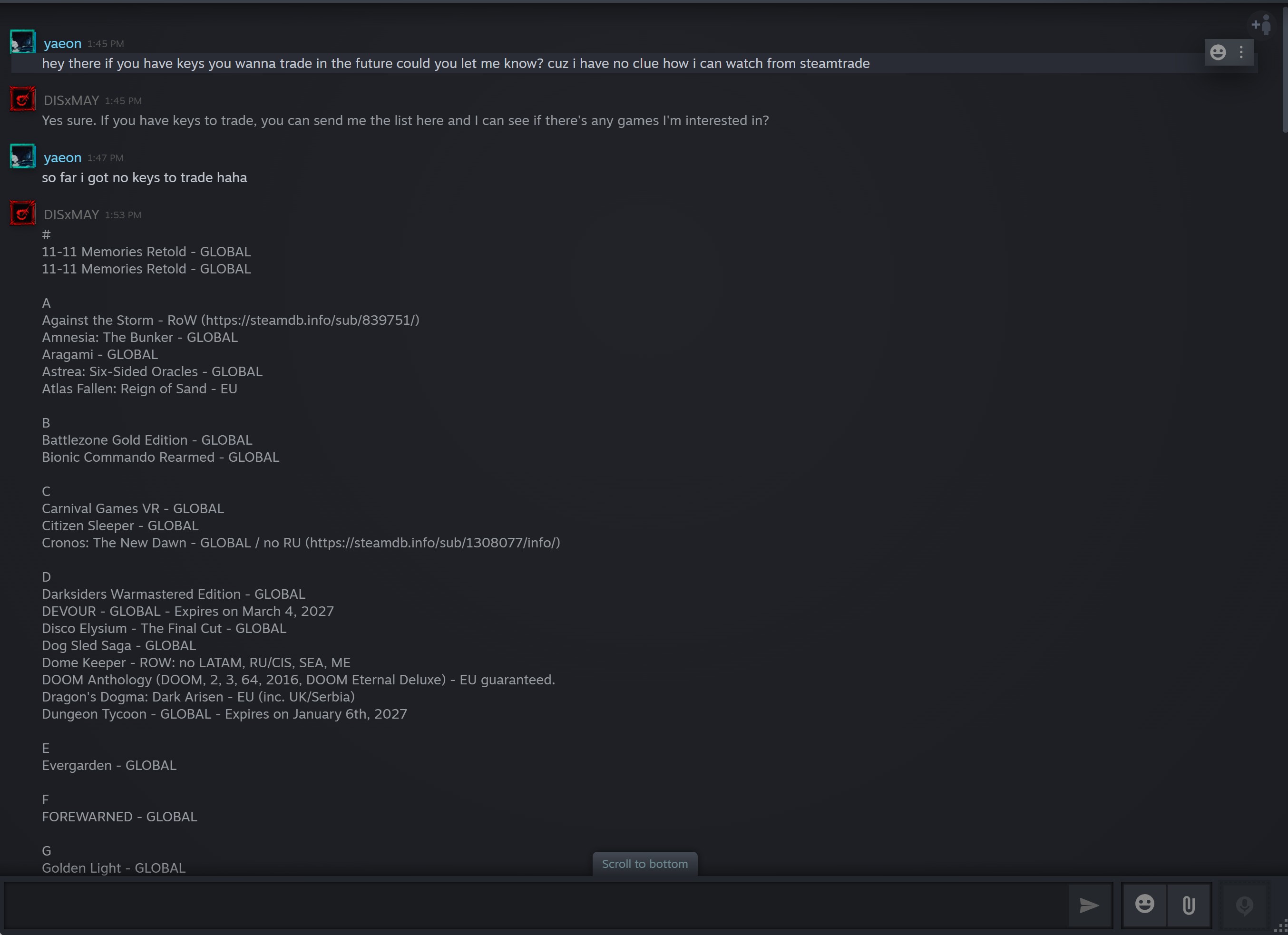The height and width of the screenshot is (935, 1288).
Task: Click yaeon's avatar beside 'no keys' message
Action: coord(23,156)
